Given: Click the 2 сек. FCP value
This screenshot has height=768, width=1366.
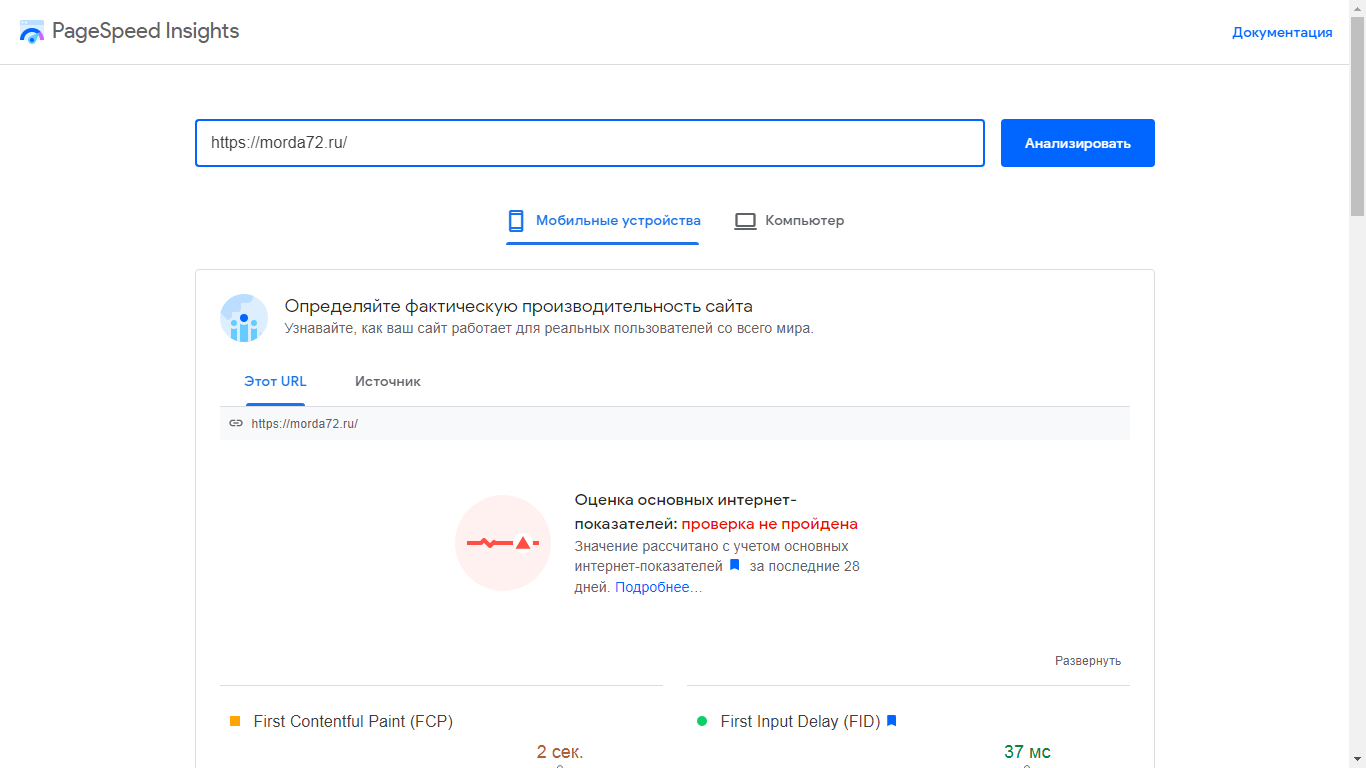Looking at the screenshot, I should coord(560,752).
